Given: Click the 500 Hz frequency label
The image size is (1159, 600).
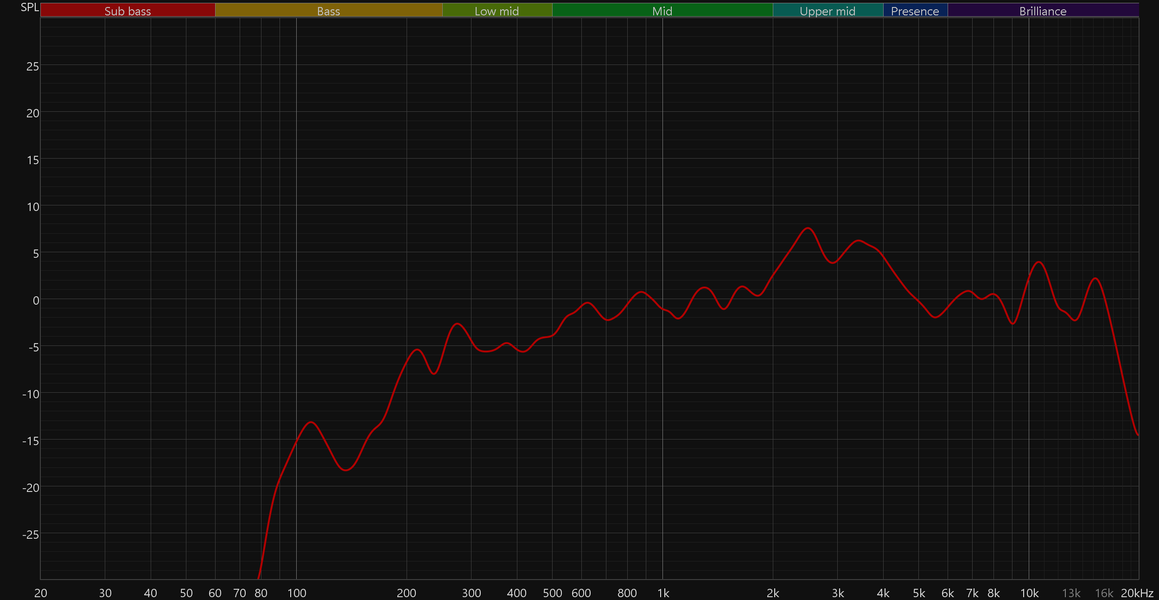Looking at the screenshot, I should pos(552,593).
